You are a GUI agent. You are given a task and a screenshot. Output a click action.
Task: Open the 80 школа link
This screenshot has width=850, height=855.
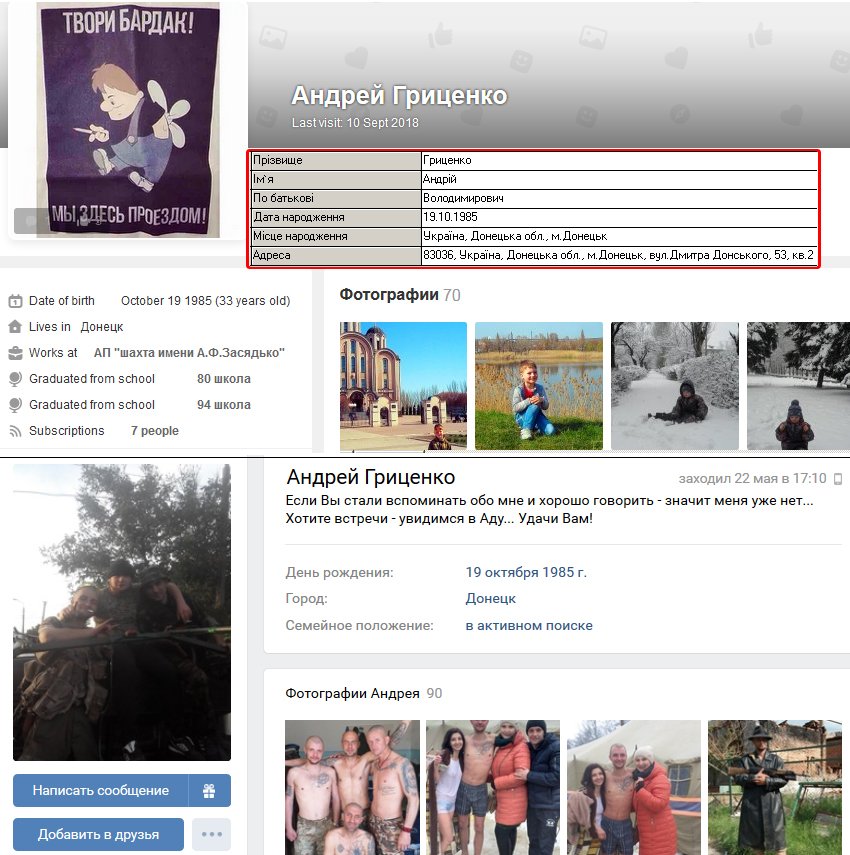[224, 379]
